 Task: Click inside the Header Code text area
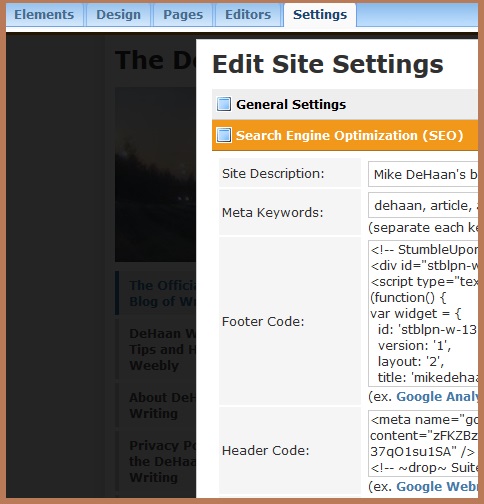(423, 443)
